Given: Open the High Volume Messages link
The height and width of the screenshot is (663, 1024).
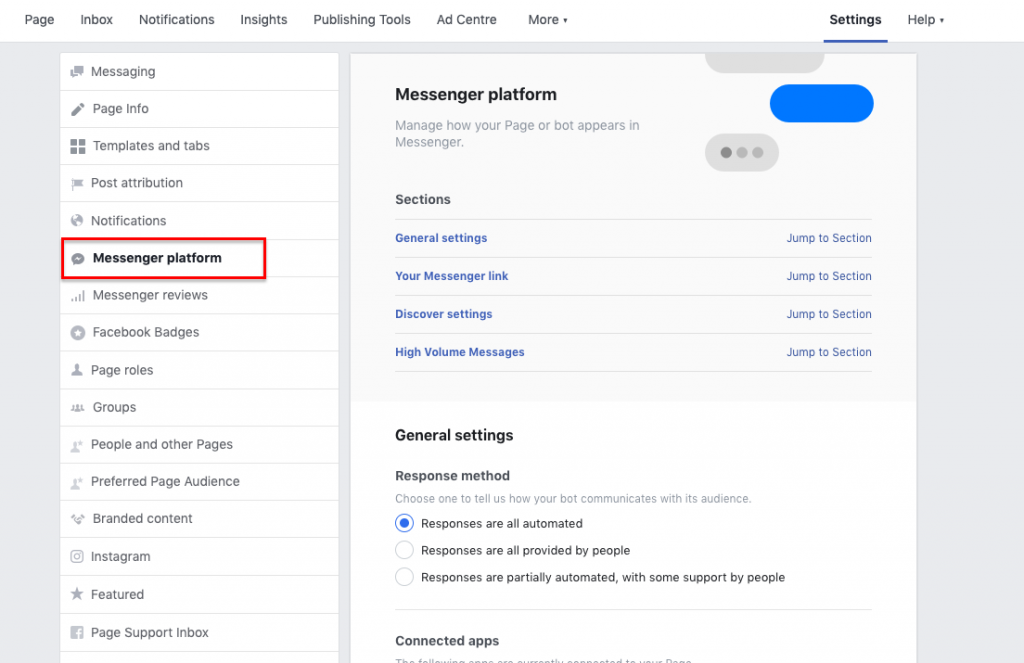Looking at the screenshot, I should 460,352.
